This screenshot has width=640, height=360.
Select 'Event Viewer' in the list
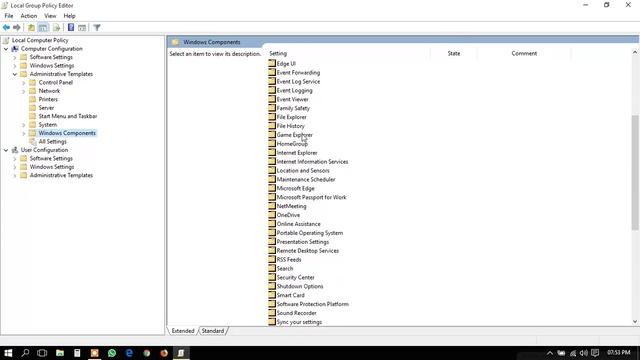[293, 100]
